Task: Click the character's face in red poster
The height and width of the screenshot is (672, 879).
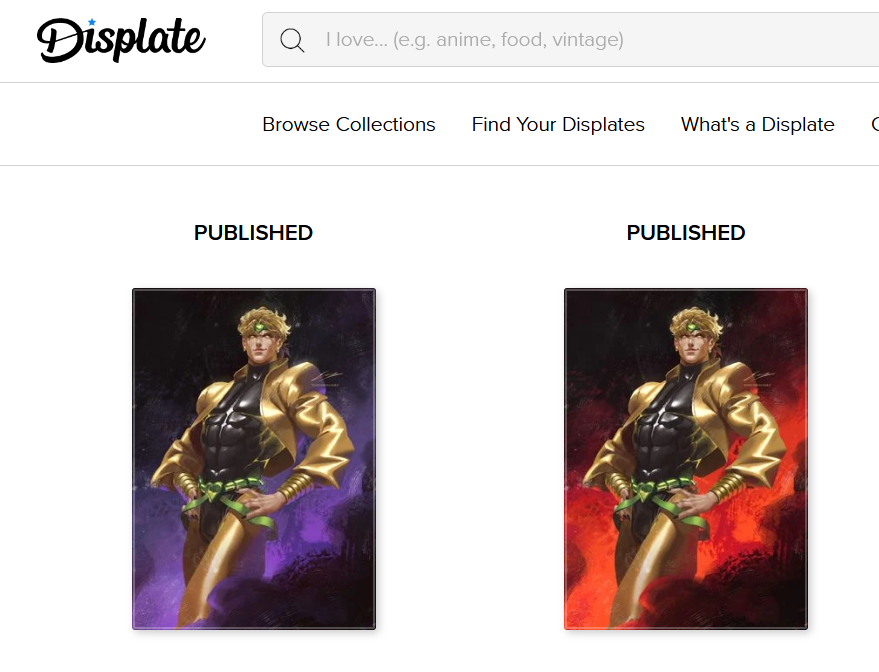Action: point(692,346)
